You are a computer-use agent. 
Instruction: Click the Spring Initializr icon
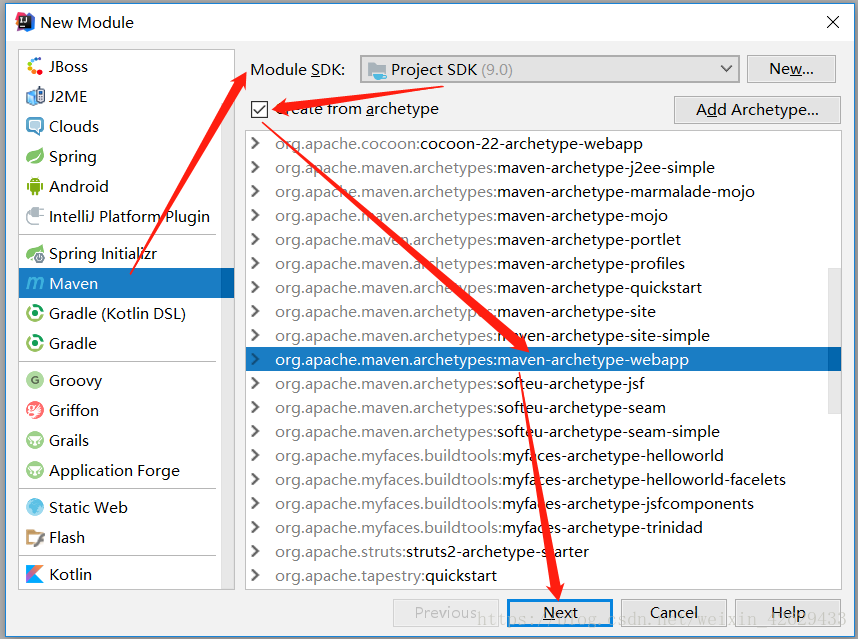tap(35, 253)
